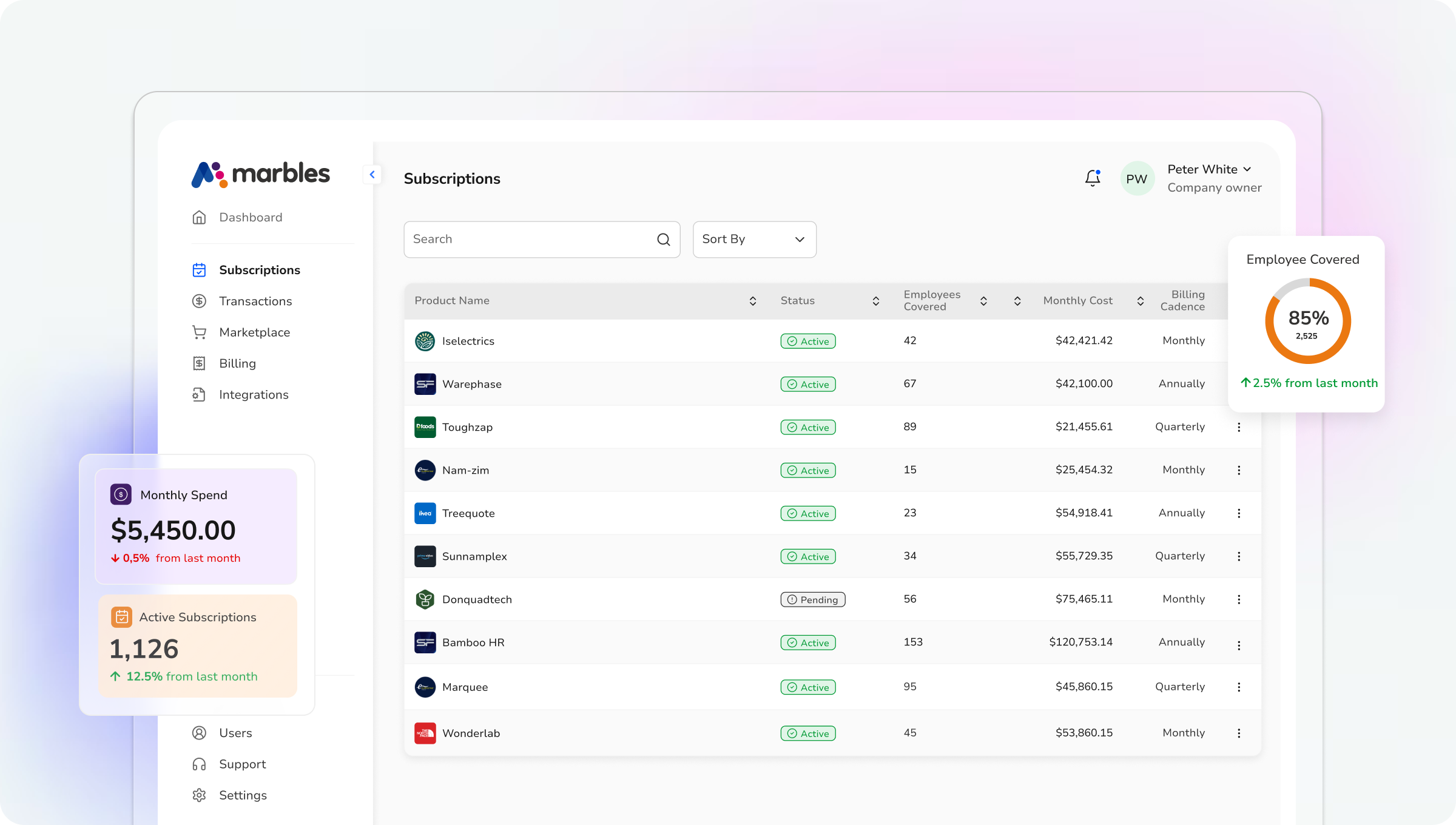The width and height of the screenshot is (1456, 825).
Task: Click the PW profile avatar
Action: [x=1137, y=178]
